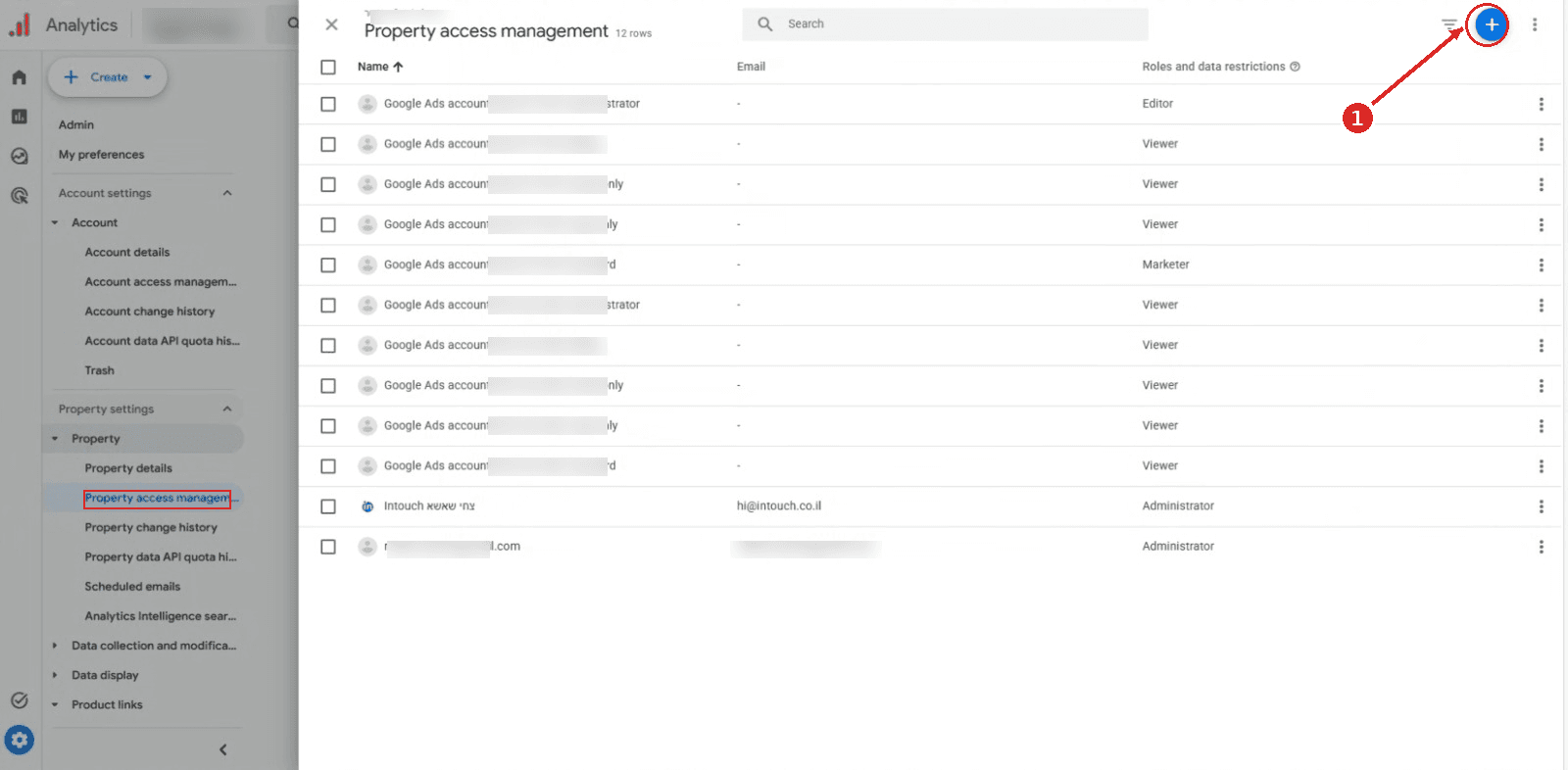The height and width of the screenshot is (770, 1568).
Task: Open Advertising icon in left rail
Action: click(19, 196)
